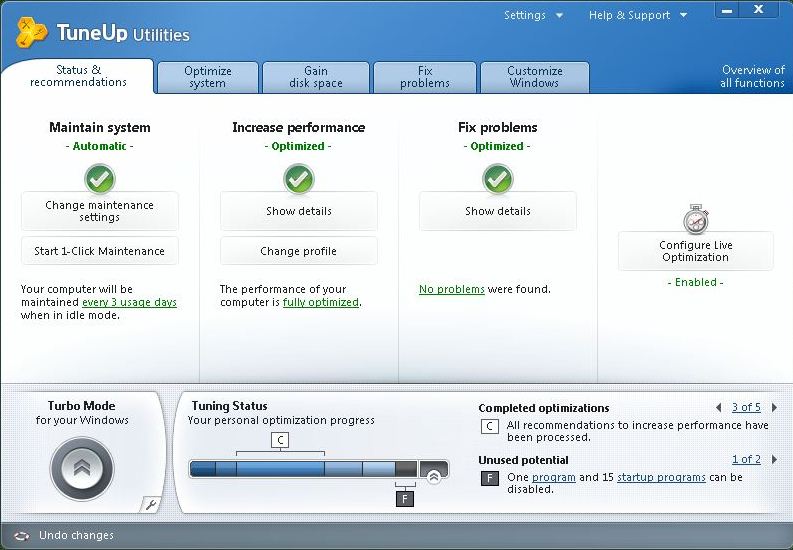Click the C icon beside Completed optimizations text
Image resolution: width=793 pixels, height=550 pixels.
(490, 427)
